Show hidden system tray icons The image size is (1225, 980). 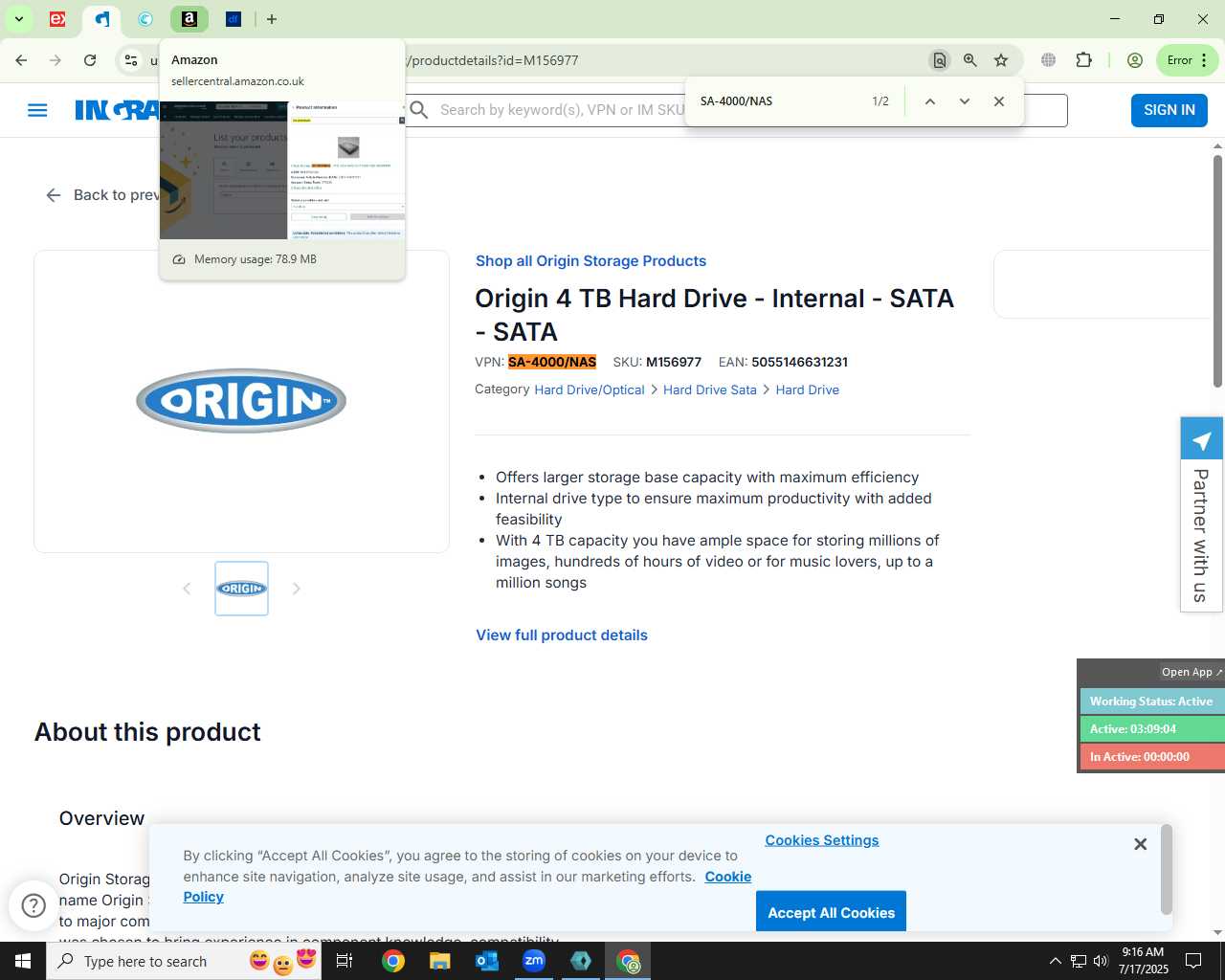pyautogui.click(x=1055, y=961)
